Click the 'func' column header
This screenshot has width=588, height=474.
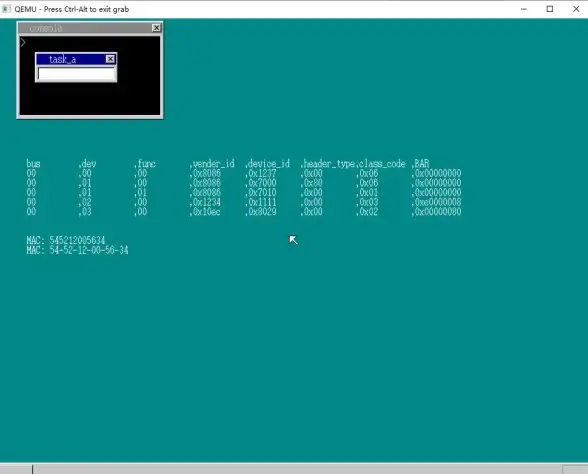147,164
